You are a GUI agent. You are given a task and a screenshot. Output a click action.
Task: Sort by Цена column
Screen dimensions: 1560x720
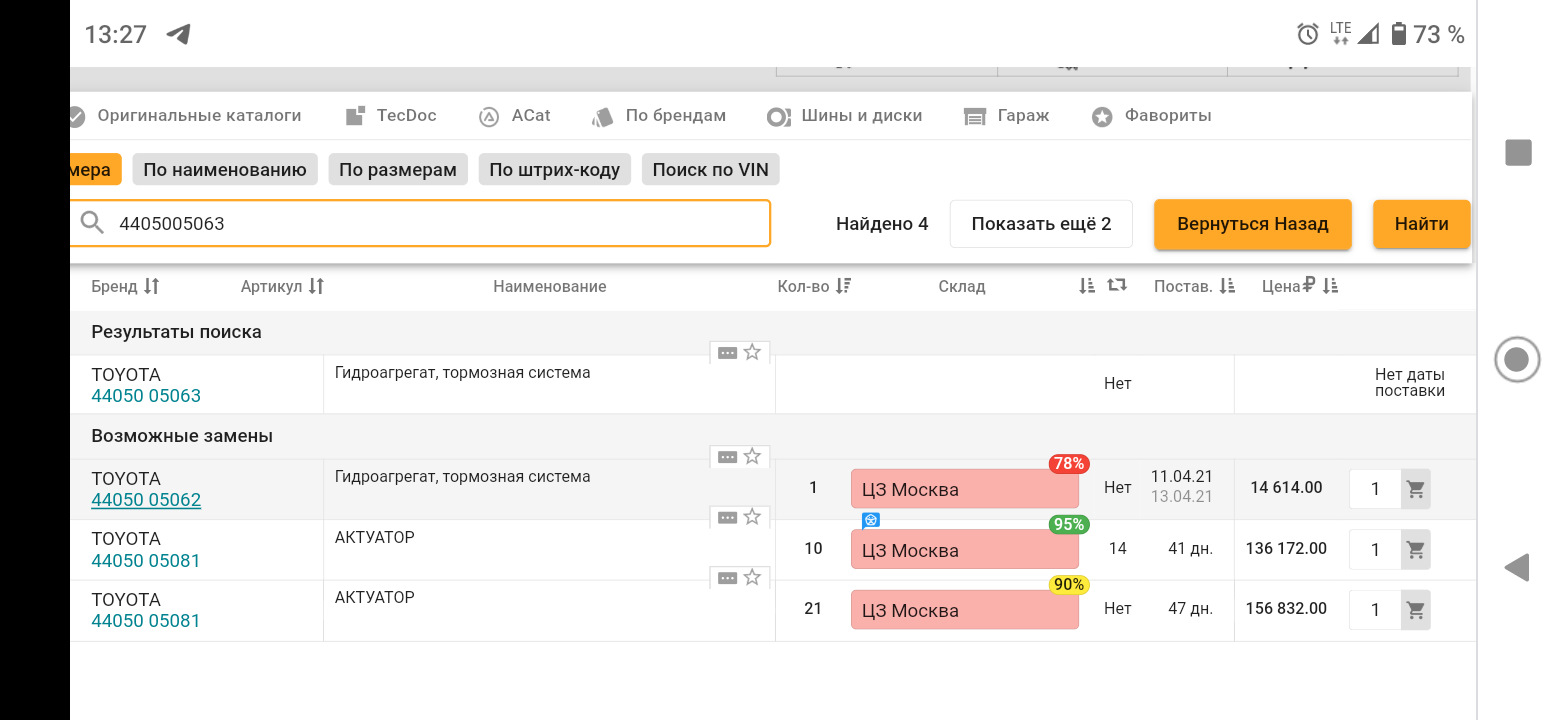1300,286
